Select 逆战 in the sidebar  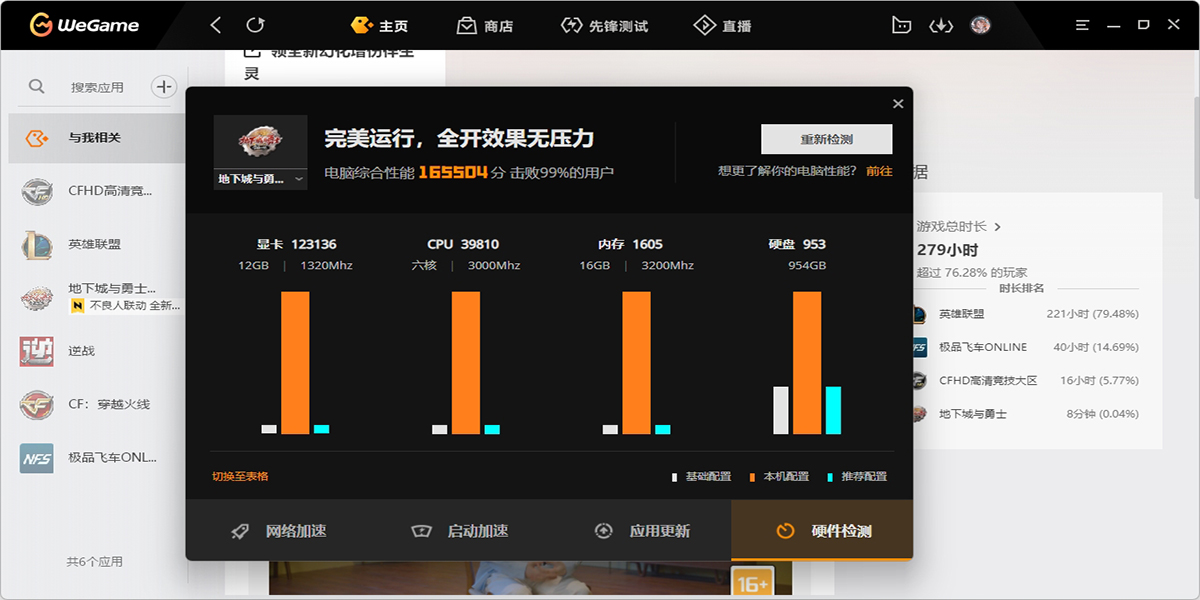point(97,351)
